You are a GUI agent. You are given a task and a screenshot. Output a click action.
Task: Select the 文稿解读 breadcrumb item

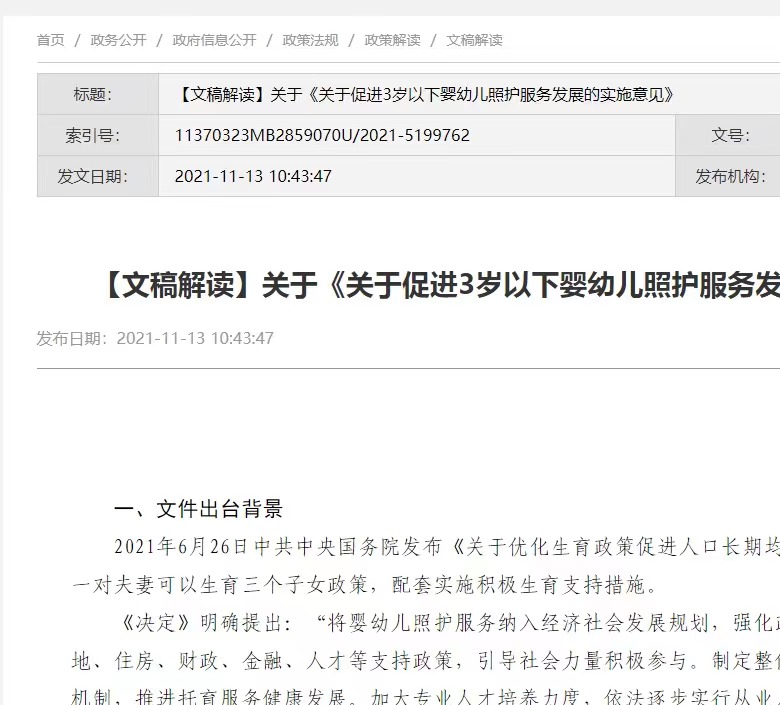point(474,40)
